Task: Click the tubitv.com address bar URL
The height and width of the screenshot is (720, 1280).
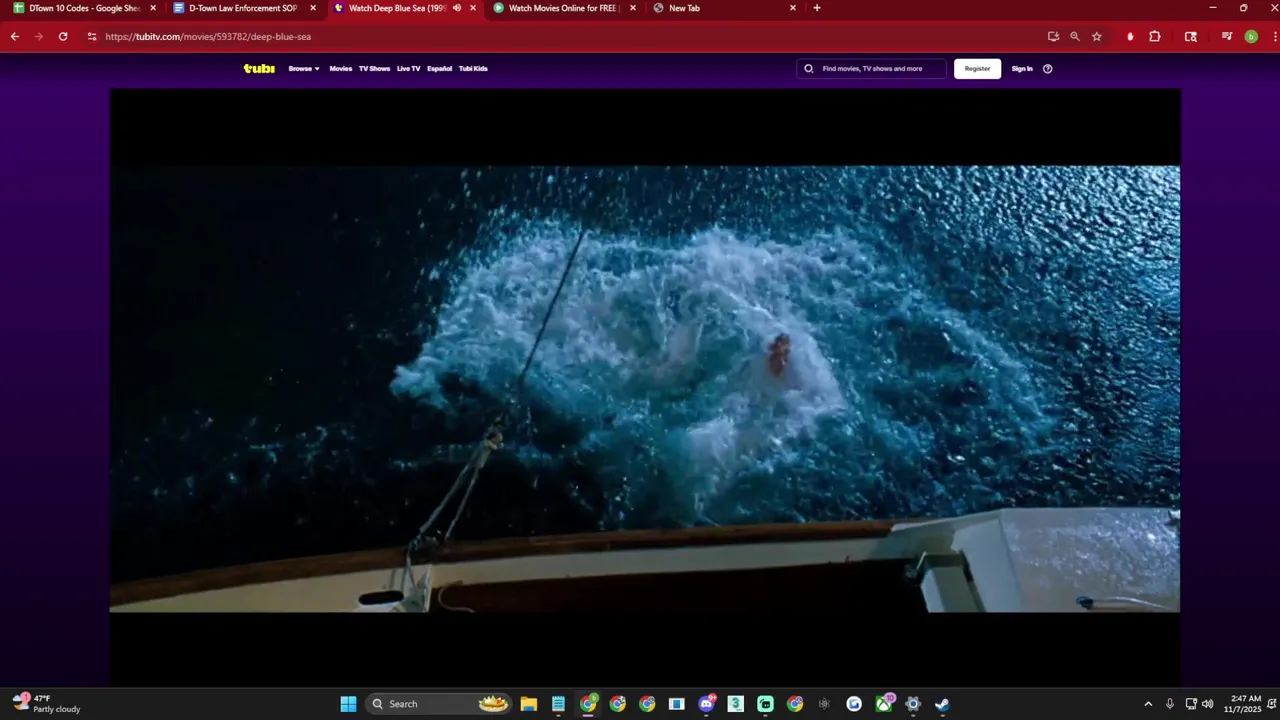Action: pyautogui.click(x=208, y=36)
